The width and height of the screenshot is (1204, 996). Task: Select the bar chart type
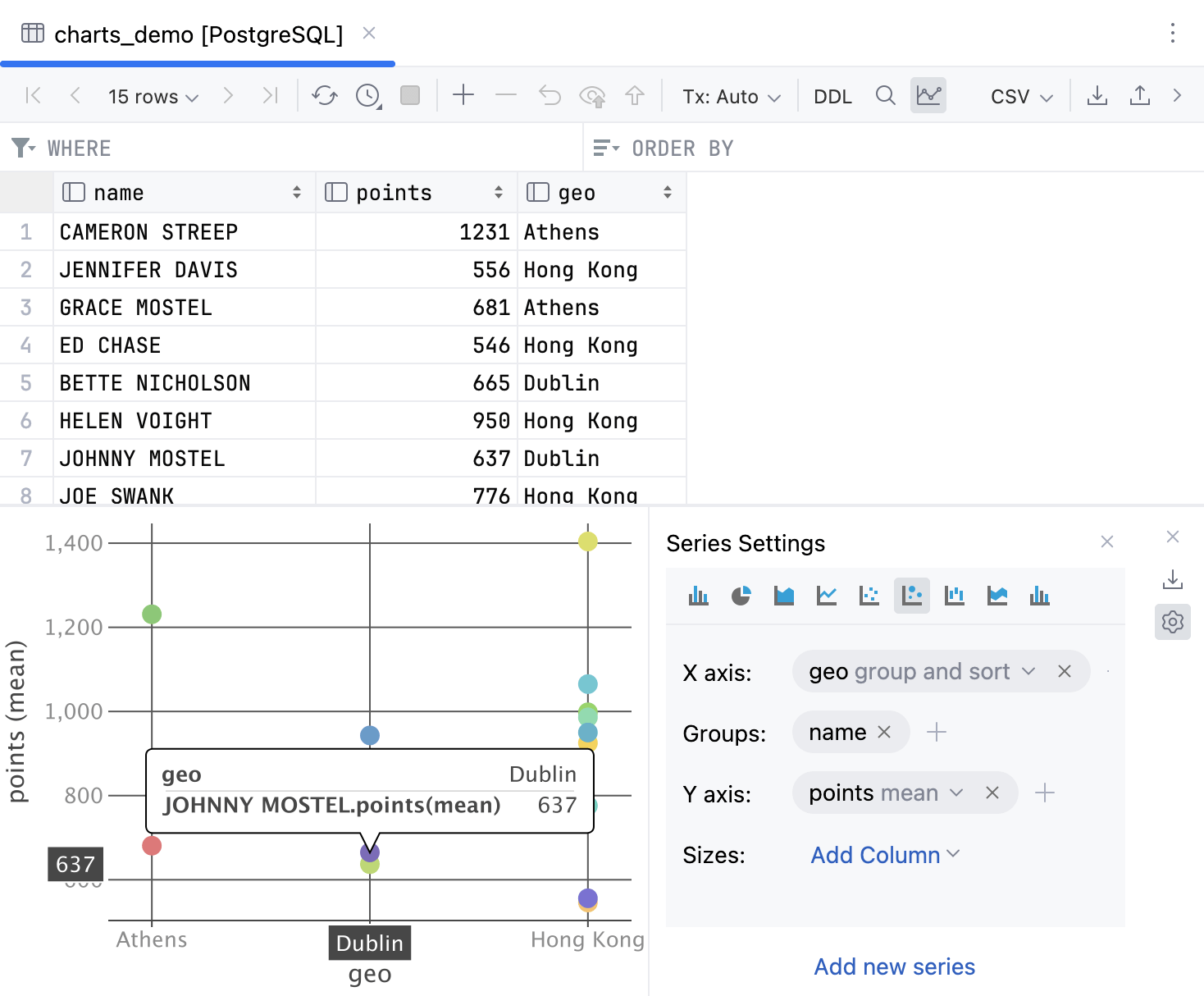click(698, 596)
